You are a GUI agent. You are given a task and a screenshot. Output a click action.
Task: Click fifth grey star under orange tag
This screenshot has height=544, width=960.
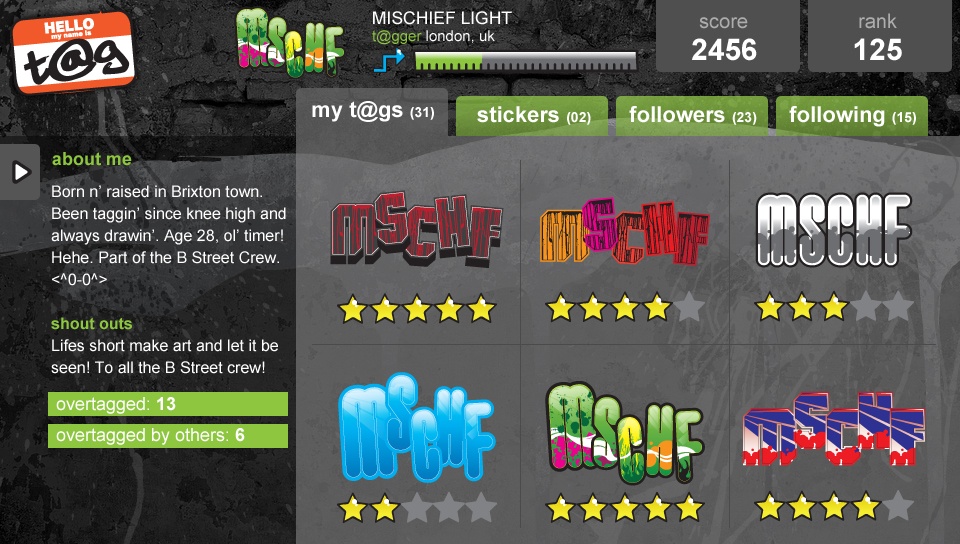point(689,307)
